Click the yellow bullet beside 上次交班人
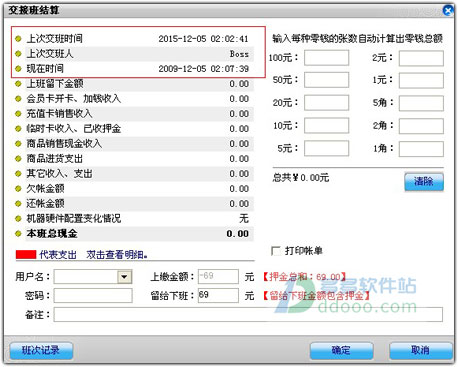 (x=18, y=54)
